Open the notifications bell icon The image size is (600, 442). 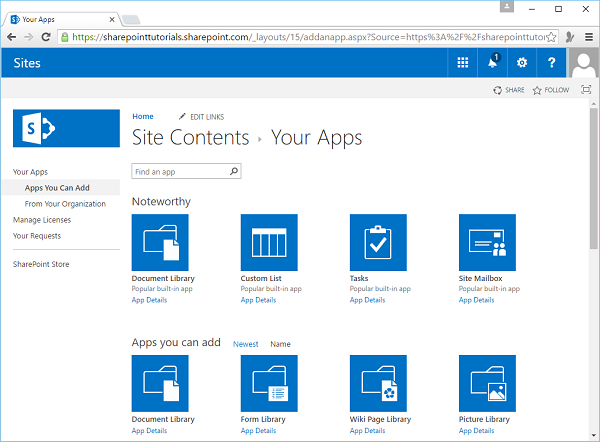pyautogui.click(x=492, y=63)
